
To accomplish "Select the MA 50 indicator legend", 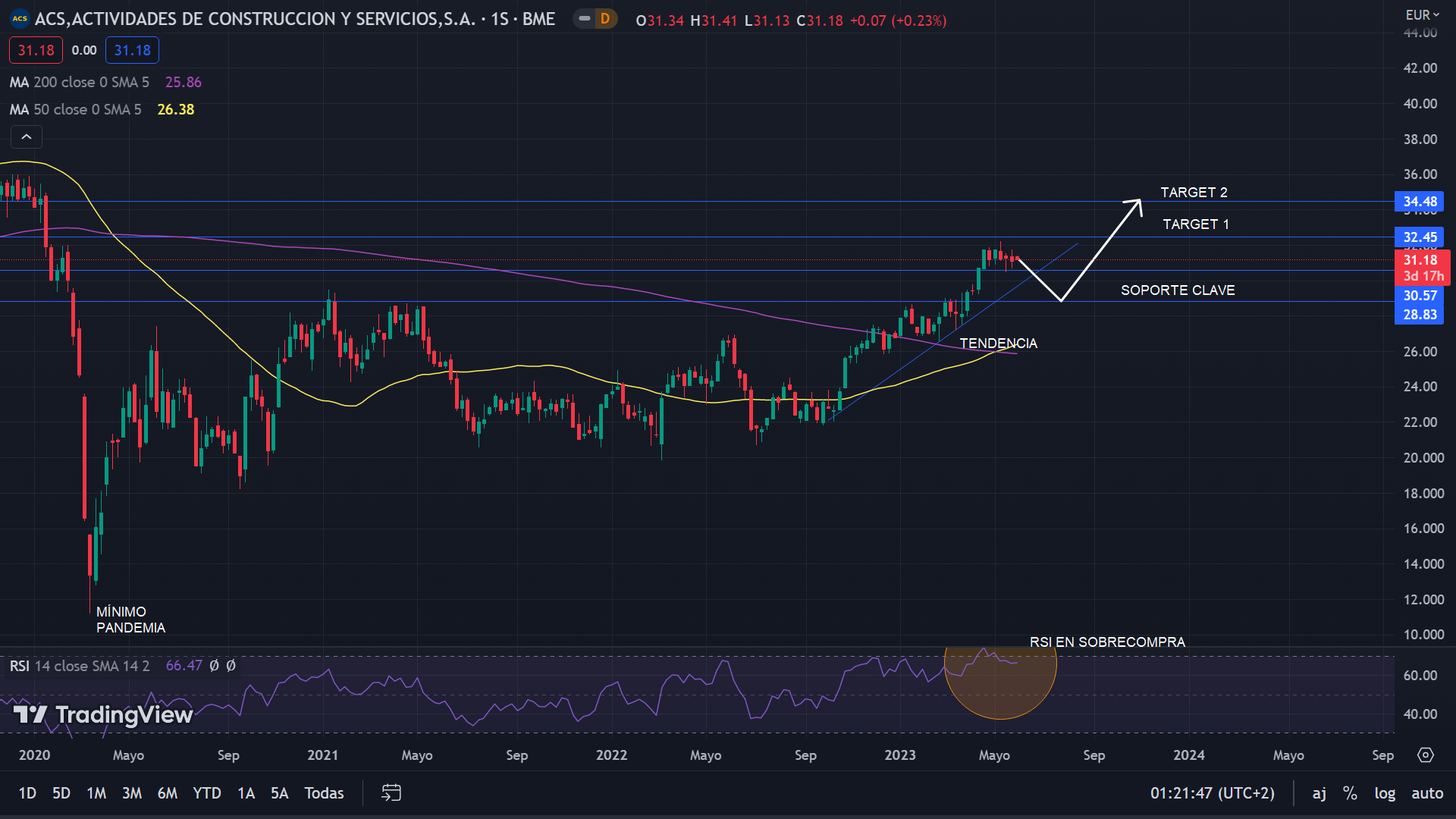I will 76,109.
